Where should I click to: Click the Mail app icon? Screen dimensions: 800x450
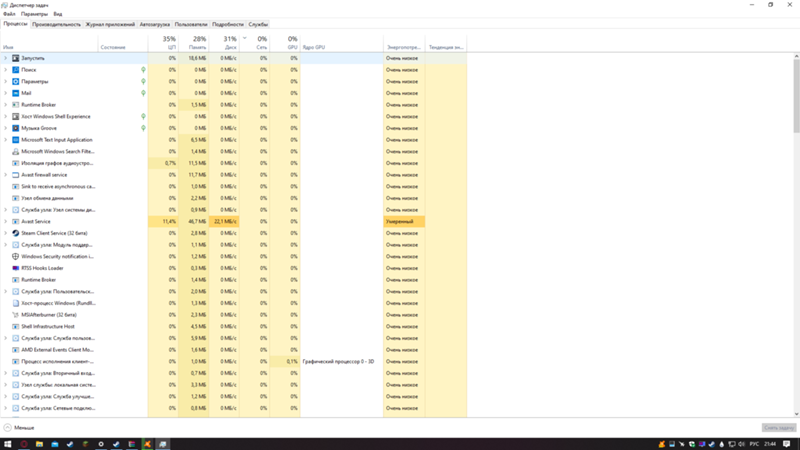15,93
